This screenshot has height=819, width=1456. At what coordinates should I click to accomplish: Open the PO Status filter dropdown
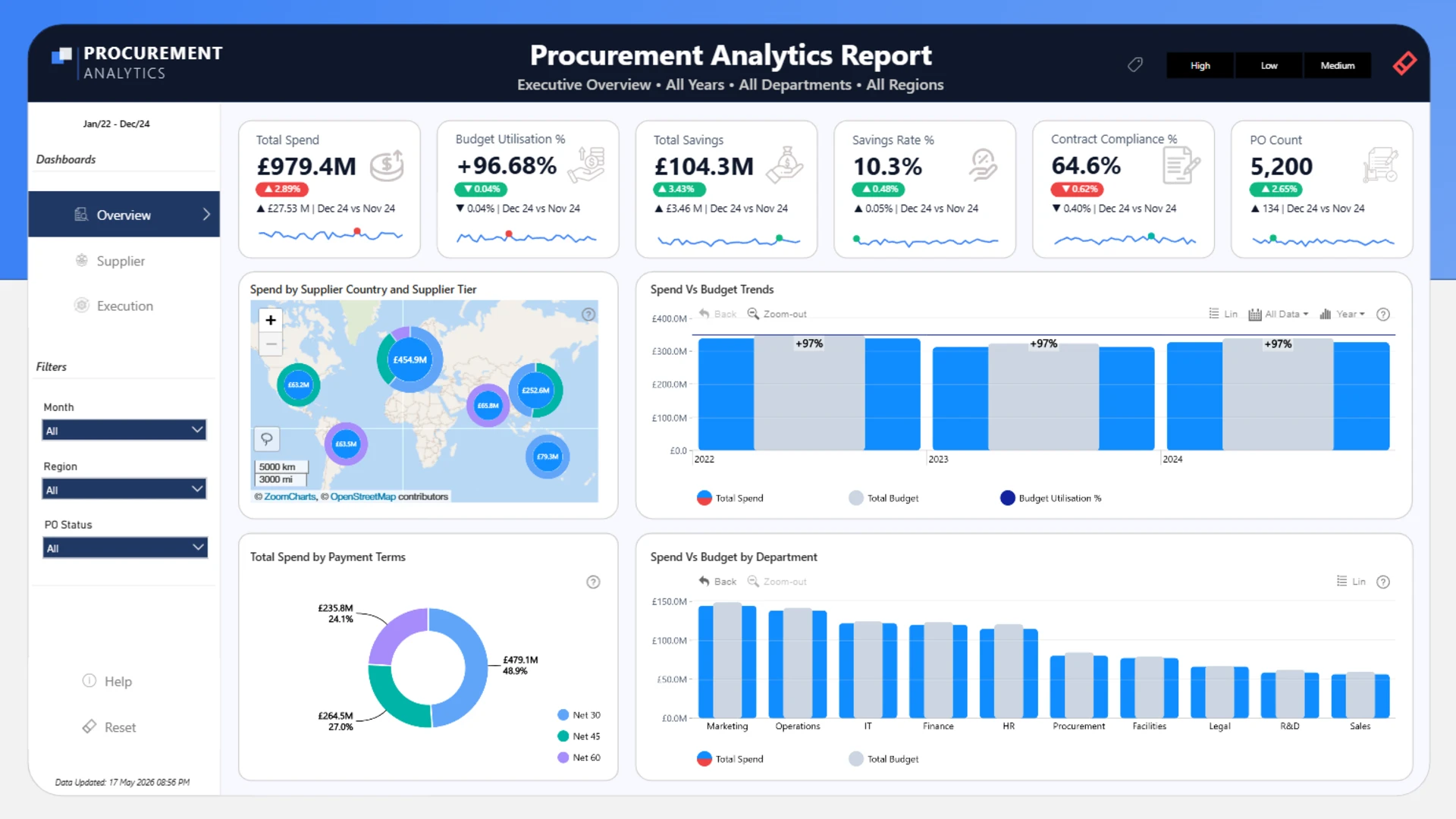[125, 548]
